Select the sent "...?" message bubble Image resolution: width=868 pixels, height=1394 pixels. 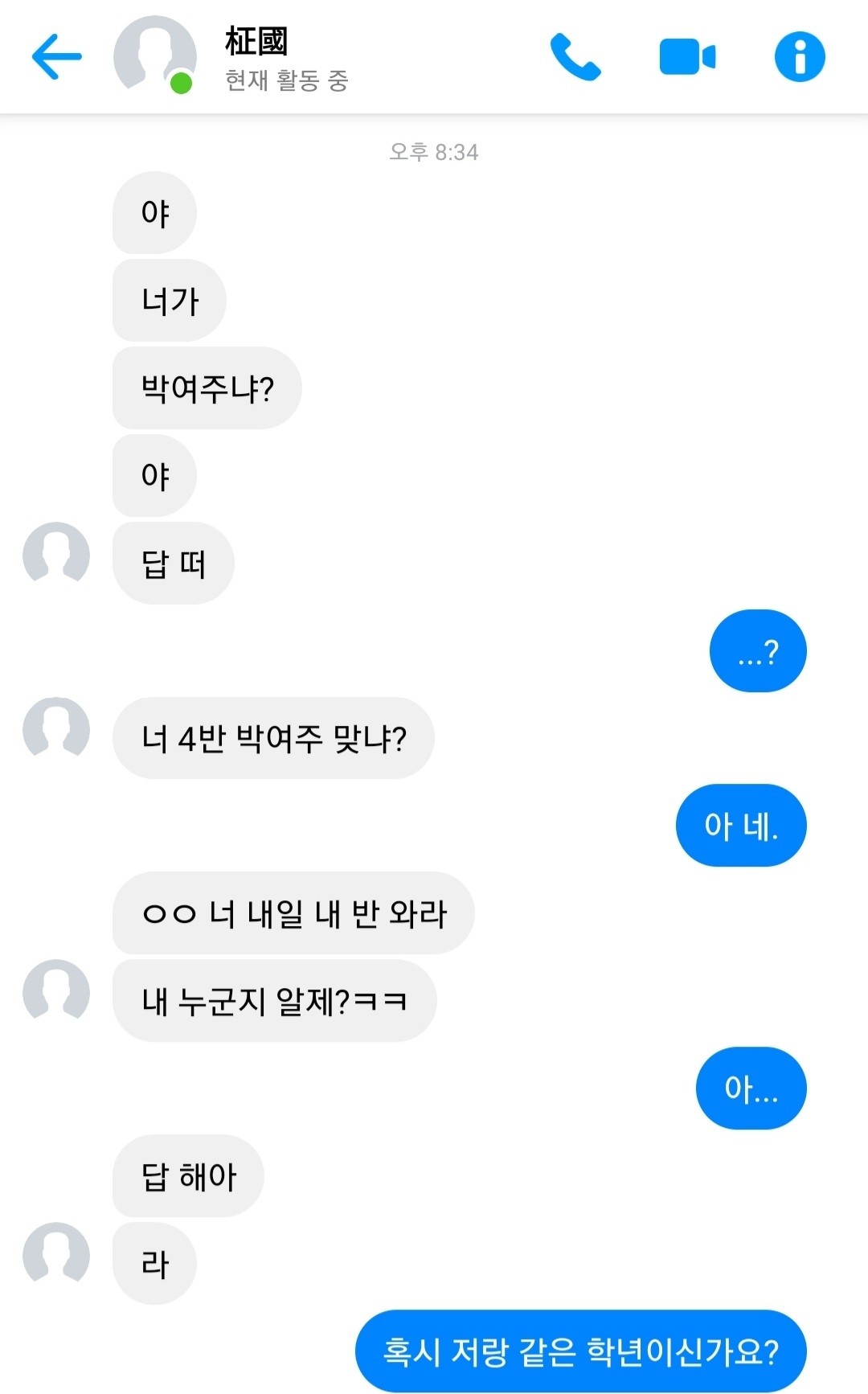point(758,651)
